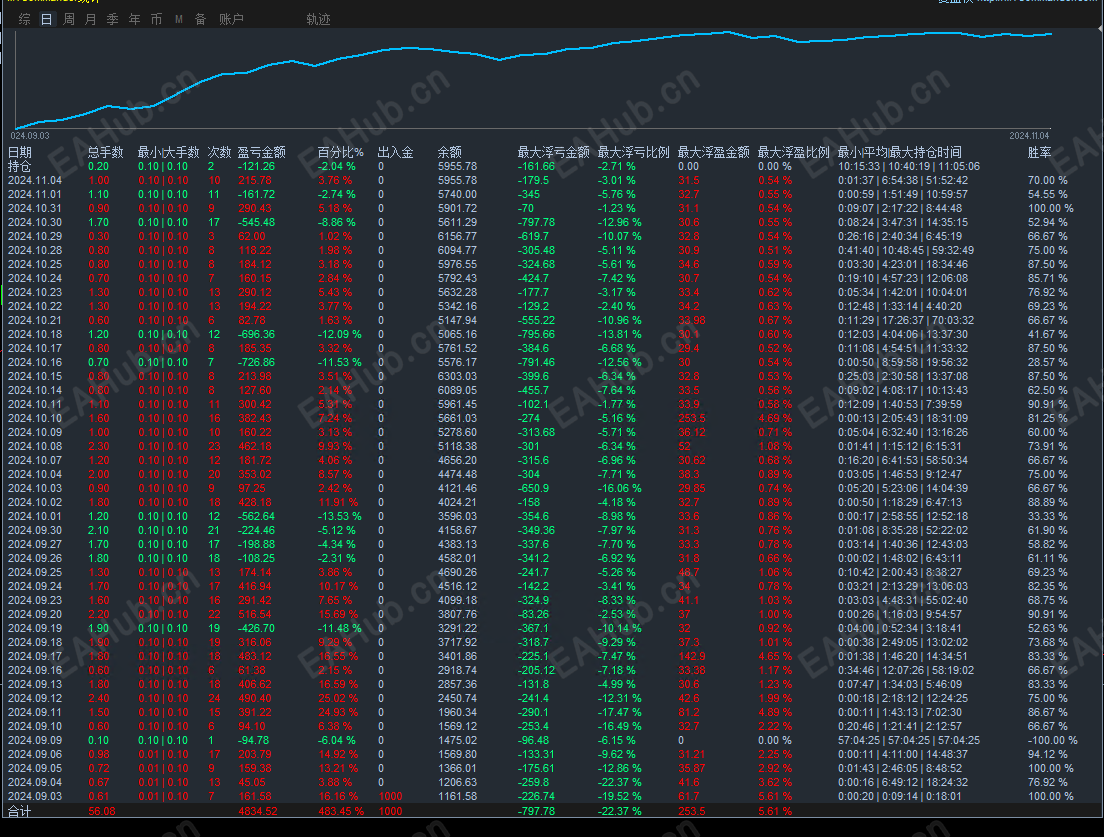Select the 2024.10.10 date row
This screenshot has width=1104, height=837.
click(x=34, y=418)
